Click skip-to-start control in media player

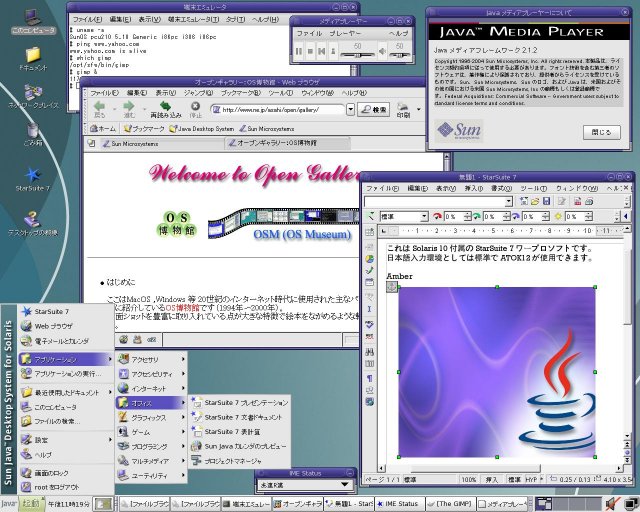(322, 51)
